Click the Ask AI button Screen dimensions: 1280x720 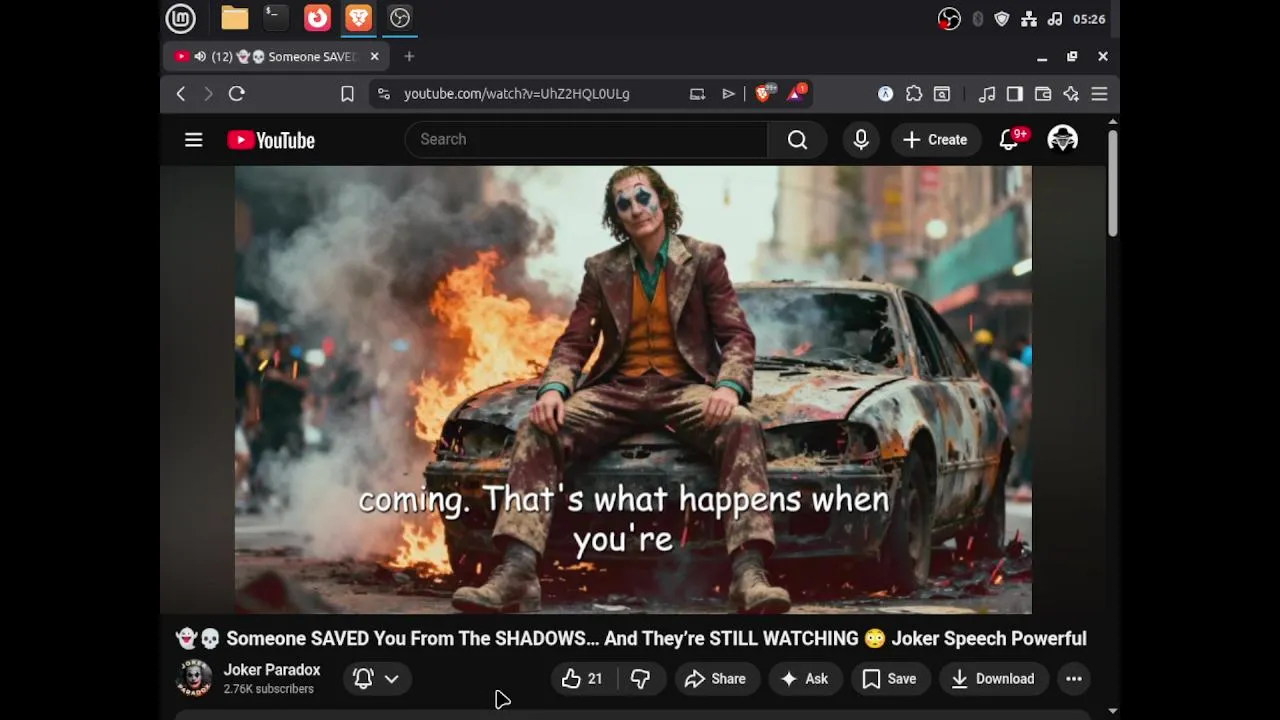pos(805,679)
